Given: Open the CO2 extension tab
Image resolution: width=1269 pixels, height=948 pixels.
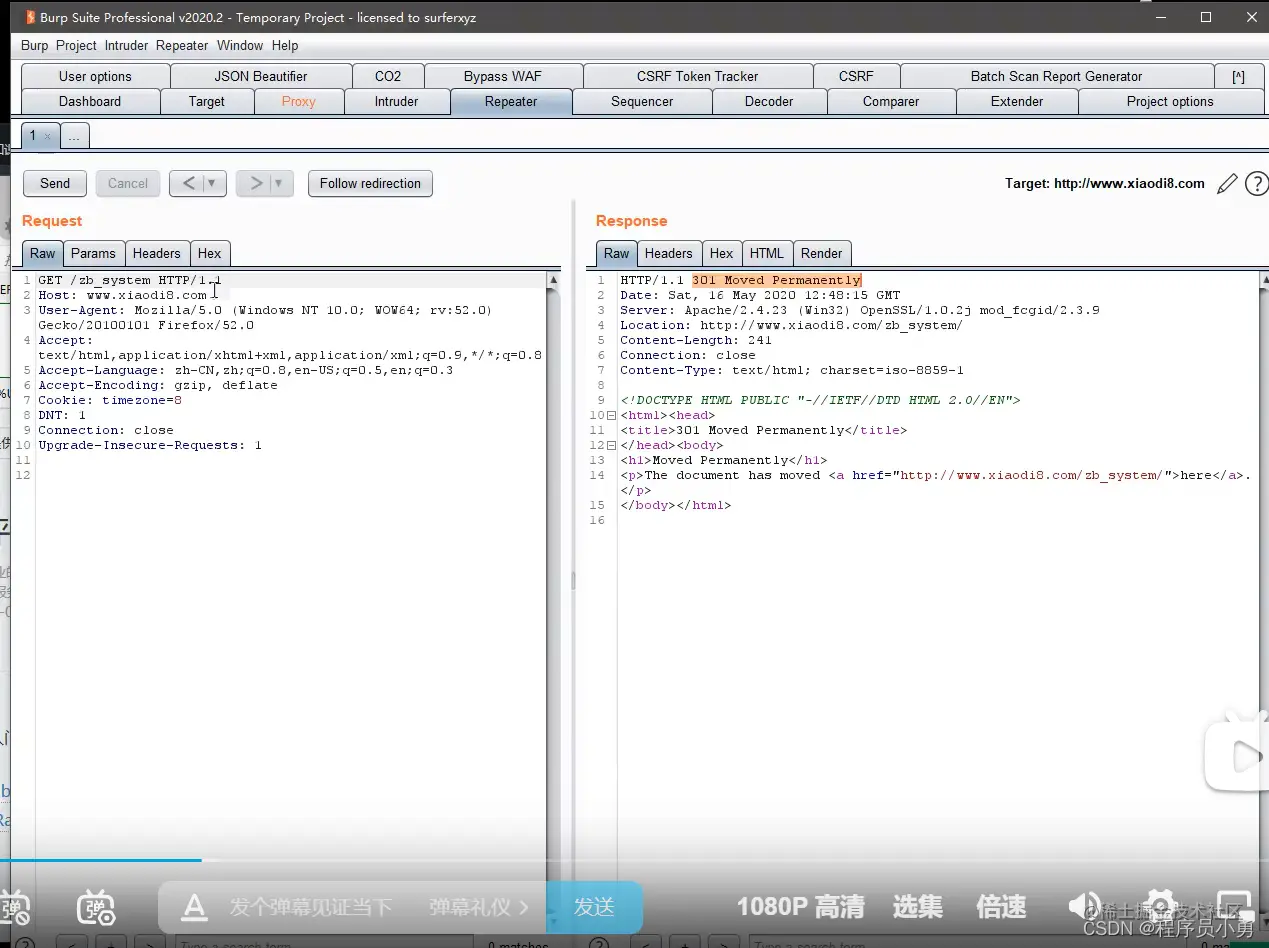Looking at the screenshot, I should [388, 76].
